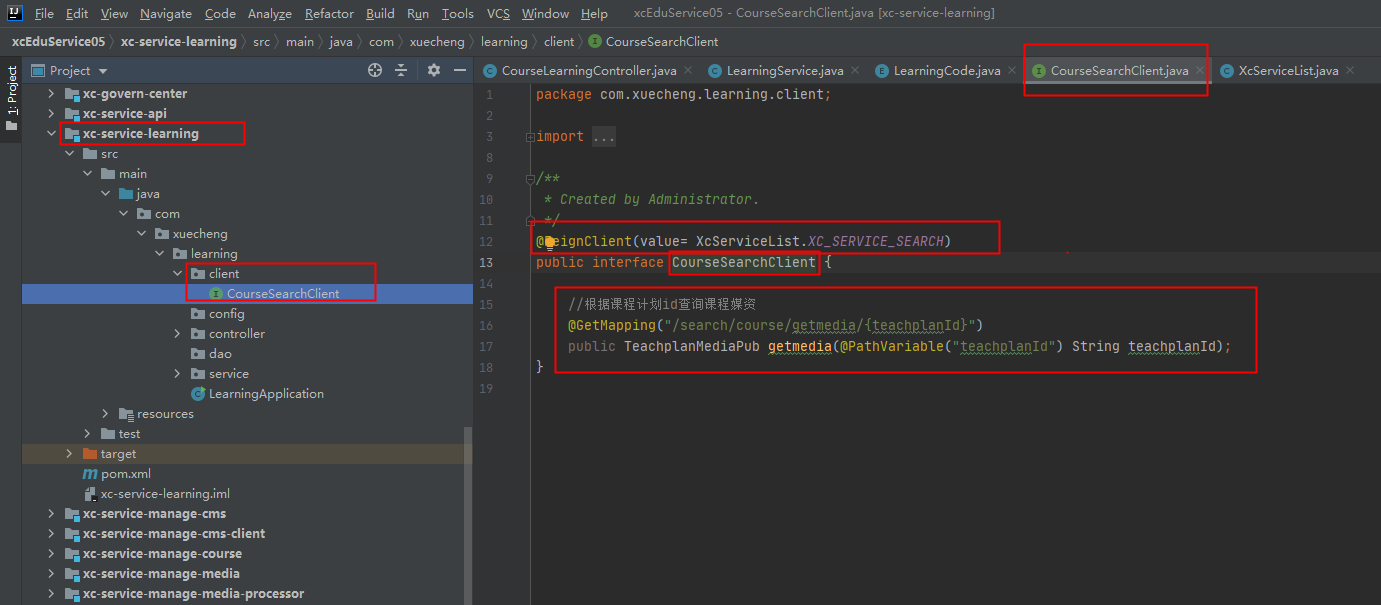Click the IntelliJ IDEA logo icon
This screenshot has width=1381, height=605.
[14, 14]
